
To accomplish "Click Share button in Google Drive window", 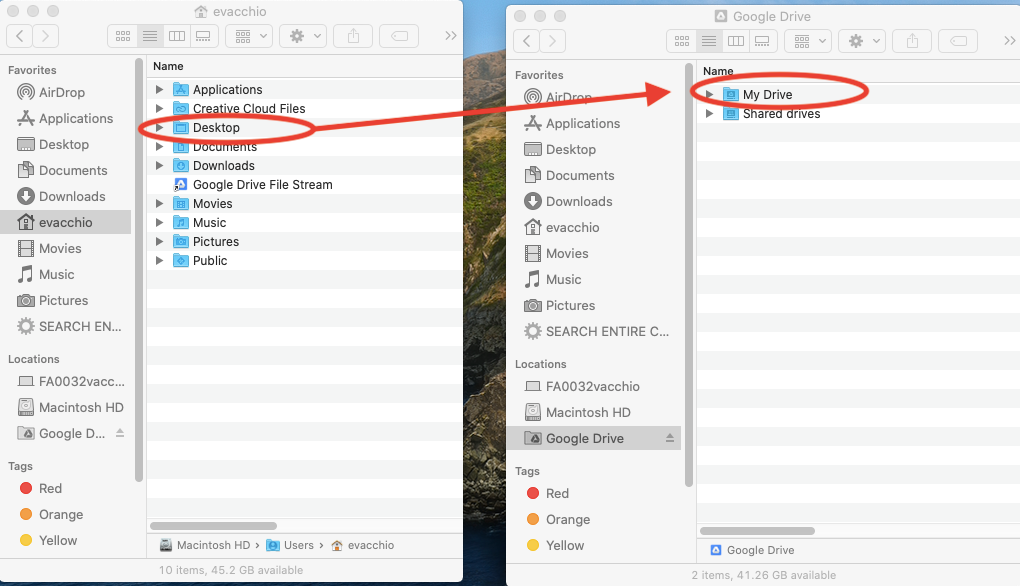I will point(913,41).
